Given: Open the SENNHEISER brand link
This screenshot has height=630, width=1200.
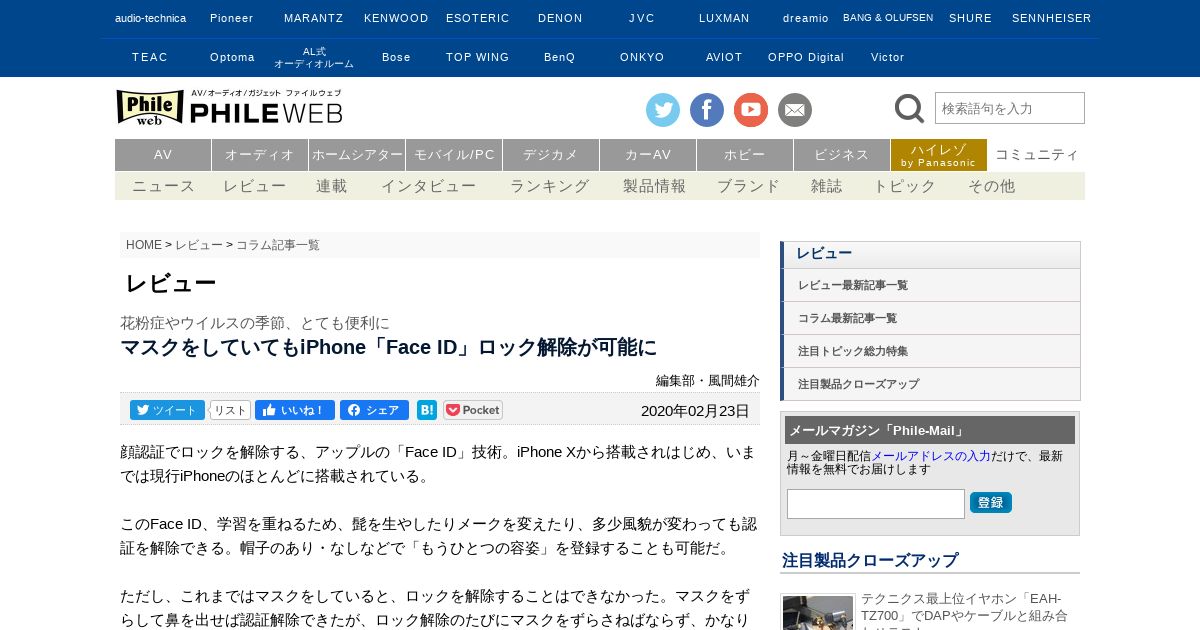Looking at the screenshot, I should [x=1052, y=18].
